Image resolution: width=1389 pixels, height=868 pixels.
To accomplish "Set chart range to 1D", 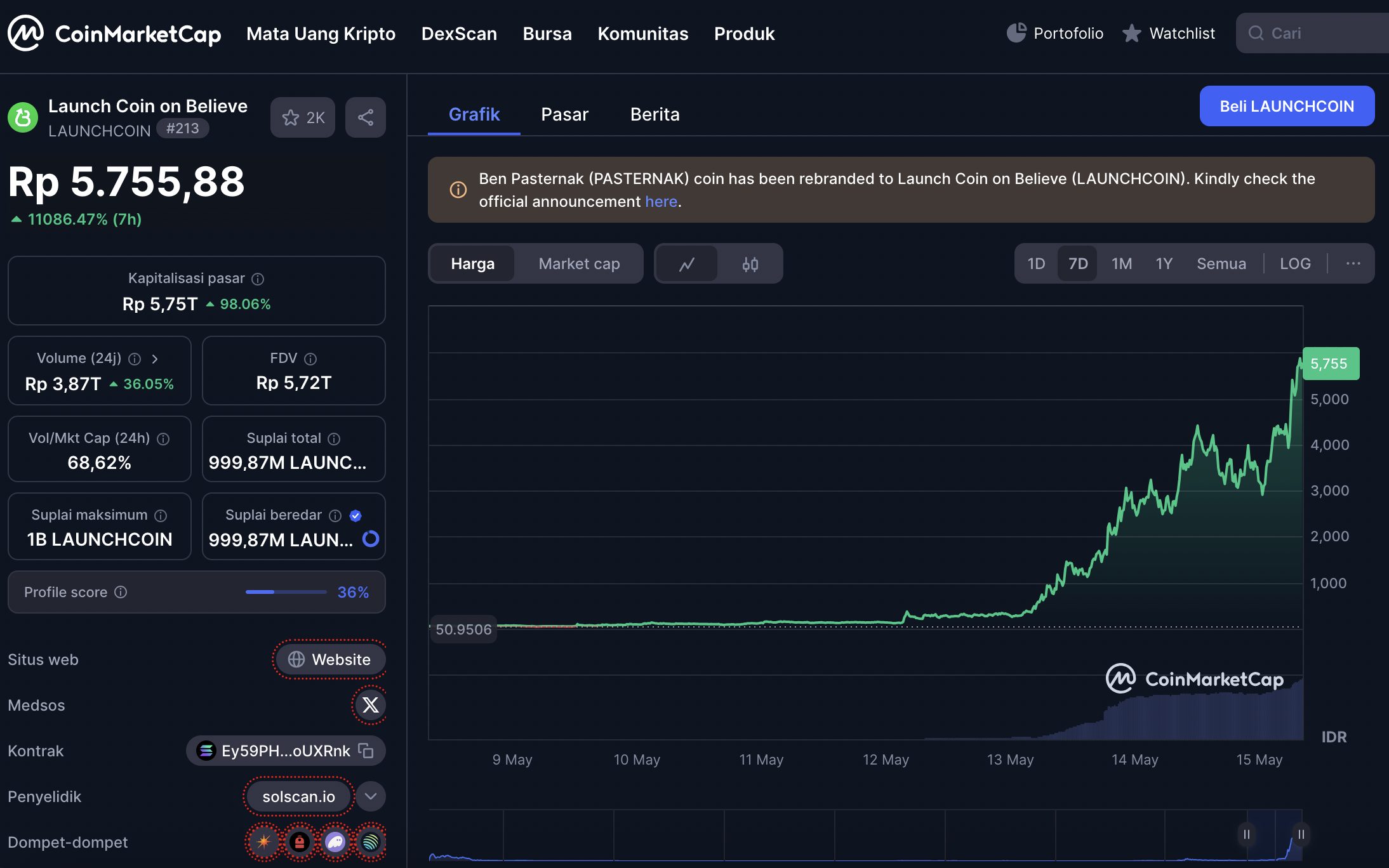I will (x=1036, y=263).
